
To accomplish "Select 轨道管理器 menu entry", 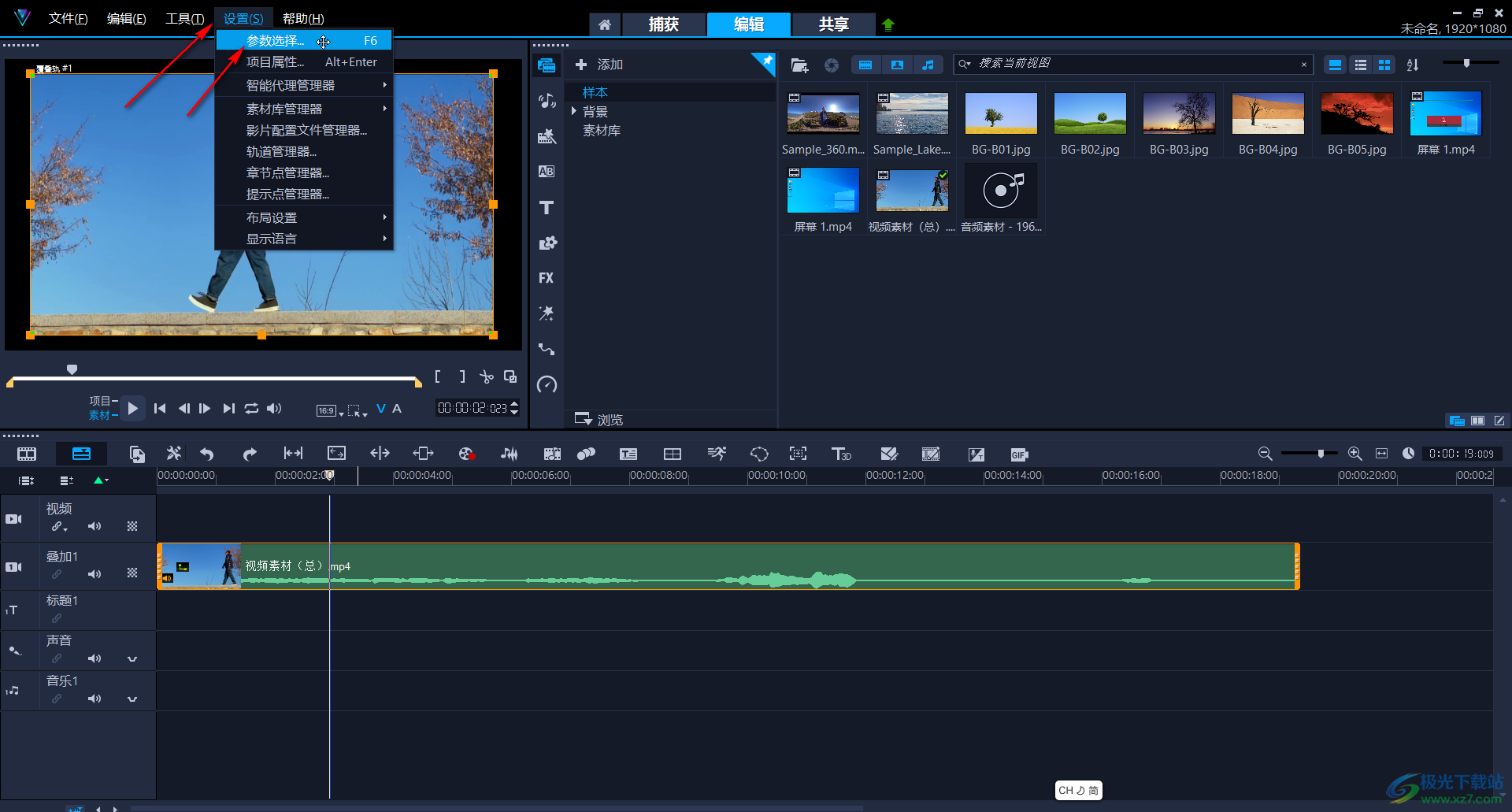I will click(304, 151).
